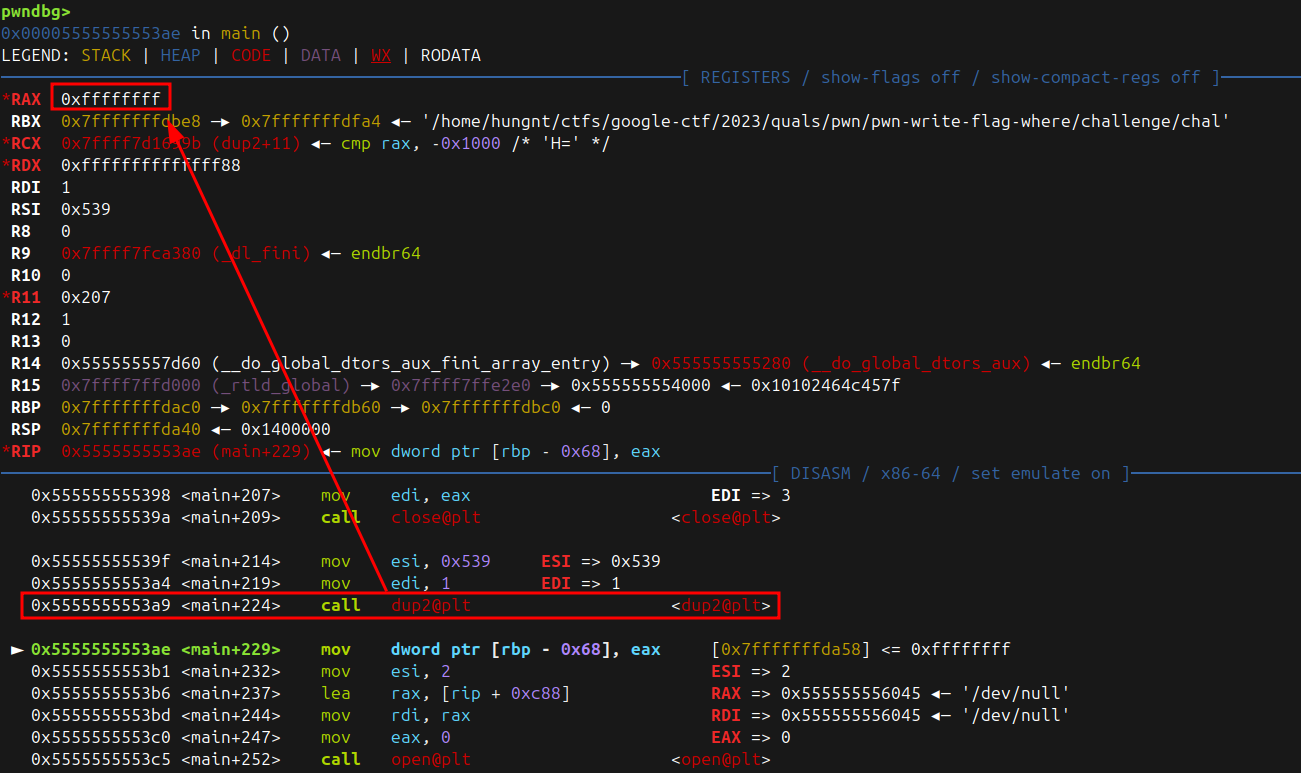Click the __do_global_dtors_aux_fini_array_entry symbol in R14
Viewport: 1301px width, 773px height.
[x=410, y=363]
